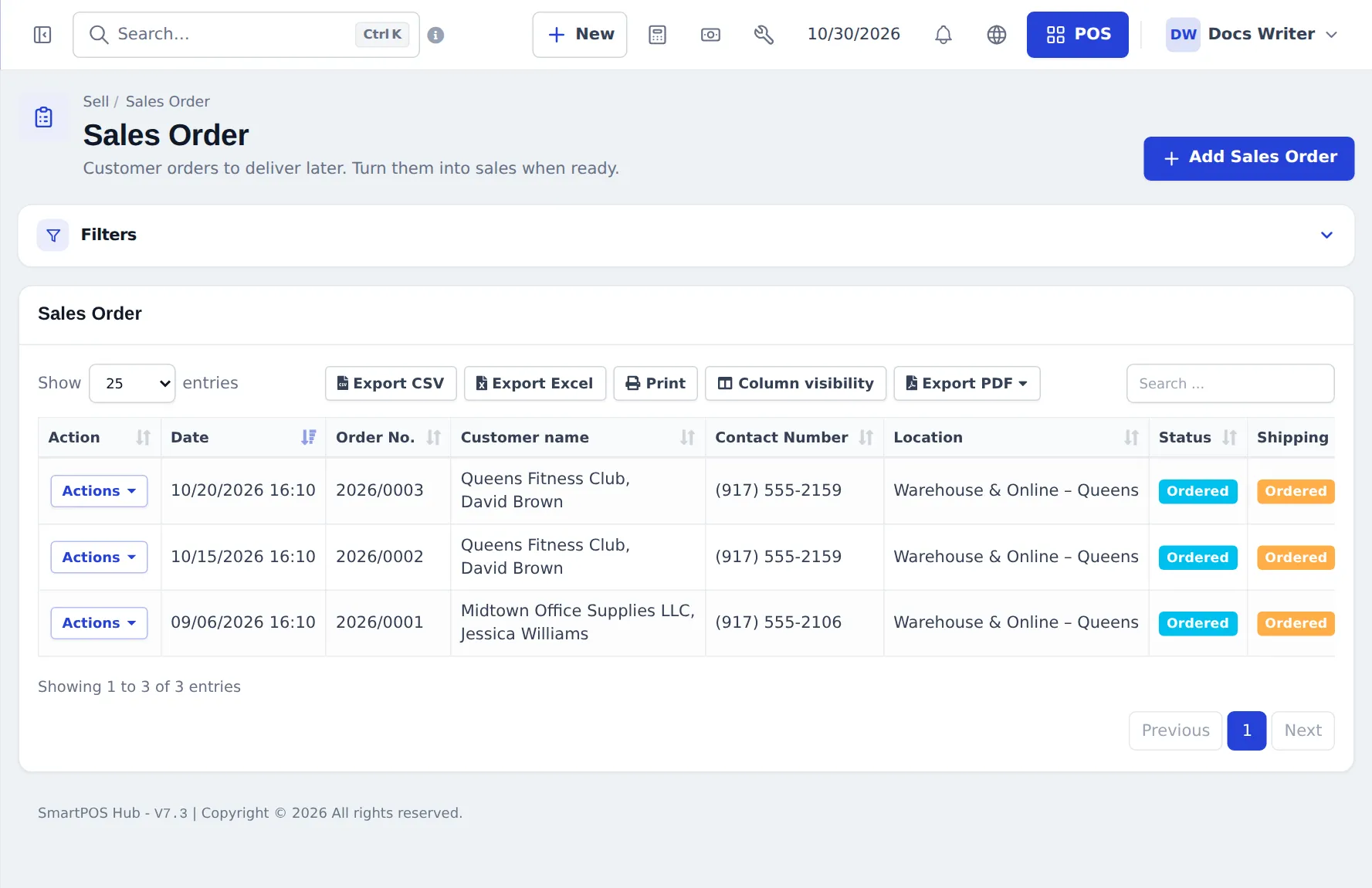
Task: Click Showing 1 to 3 of 3 entries
Action: pos(139,687)
